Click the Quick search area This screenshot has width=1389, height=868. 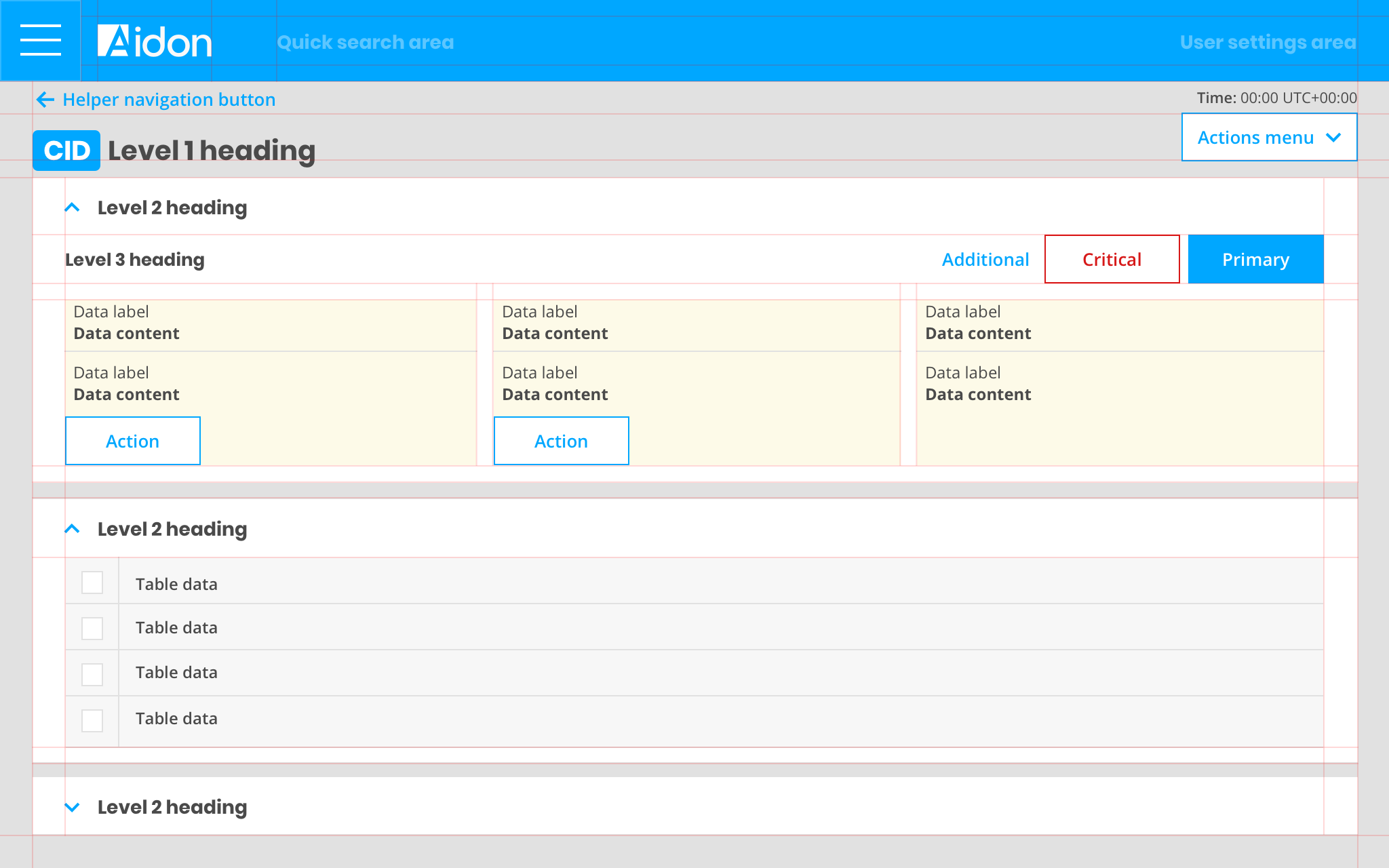[365, 42]
